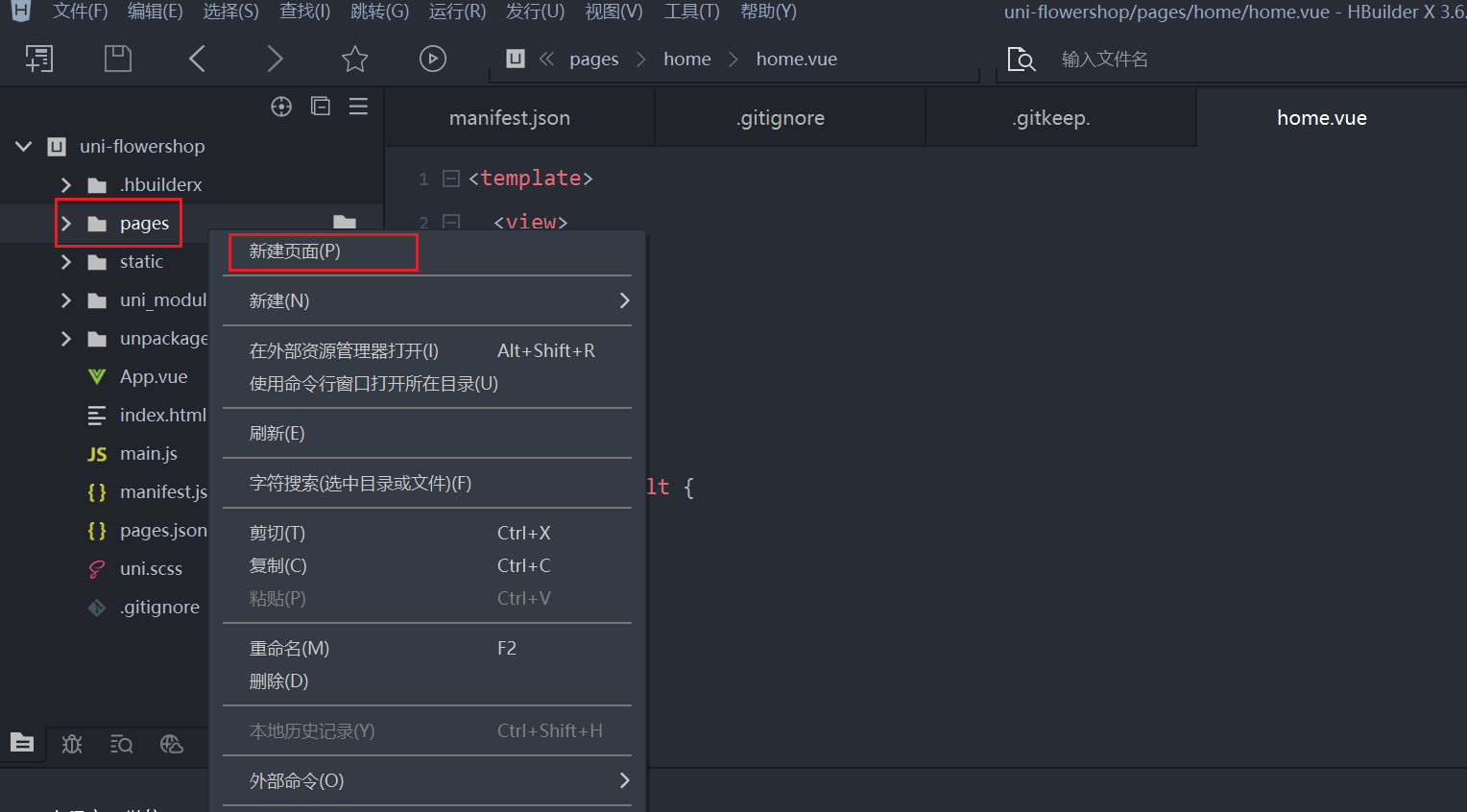Click the collapse all folders icon

coord(321,107)
